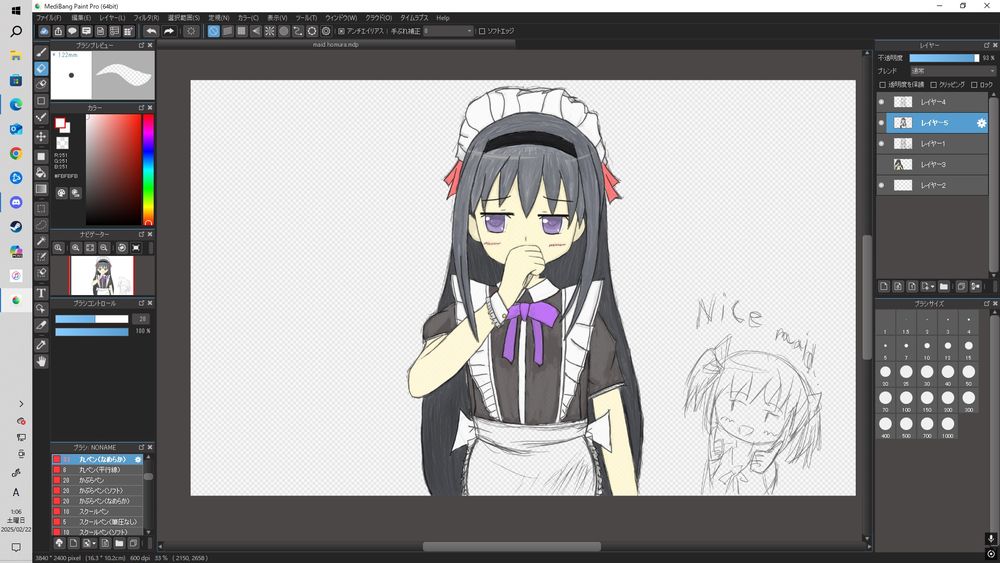This screenshot has height=563, width=1000.
Task: Toggle the アンチエイリアス checkbox
Action: tap(341, 31)
